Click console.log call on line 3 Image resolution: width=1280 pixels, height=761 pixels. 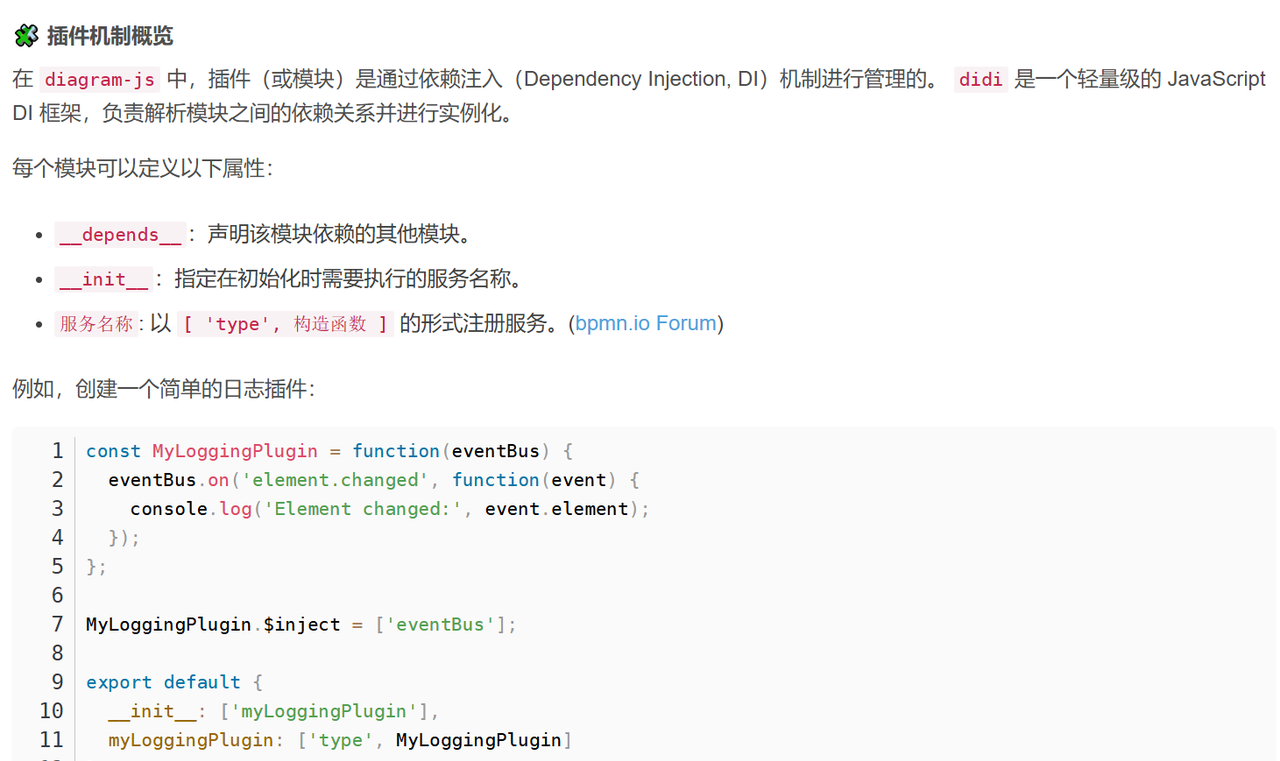191,509
